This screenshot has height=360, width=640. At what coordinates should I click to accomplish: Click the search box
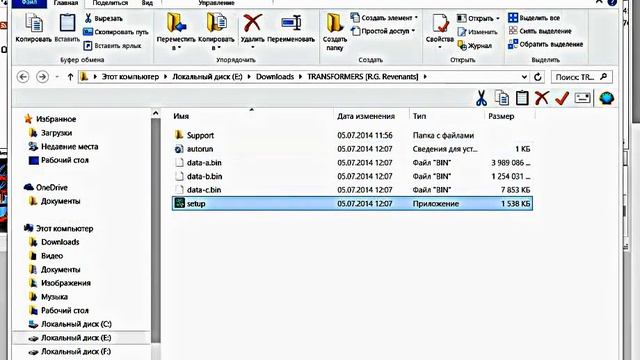click(581, 77)
